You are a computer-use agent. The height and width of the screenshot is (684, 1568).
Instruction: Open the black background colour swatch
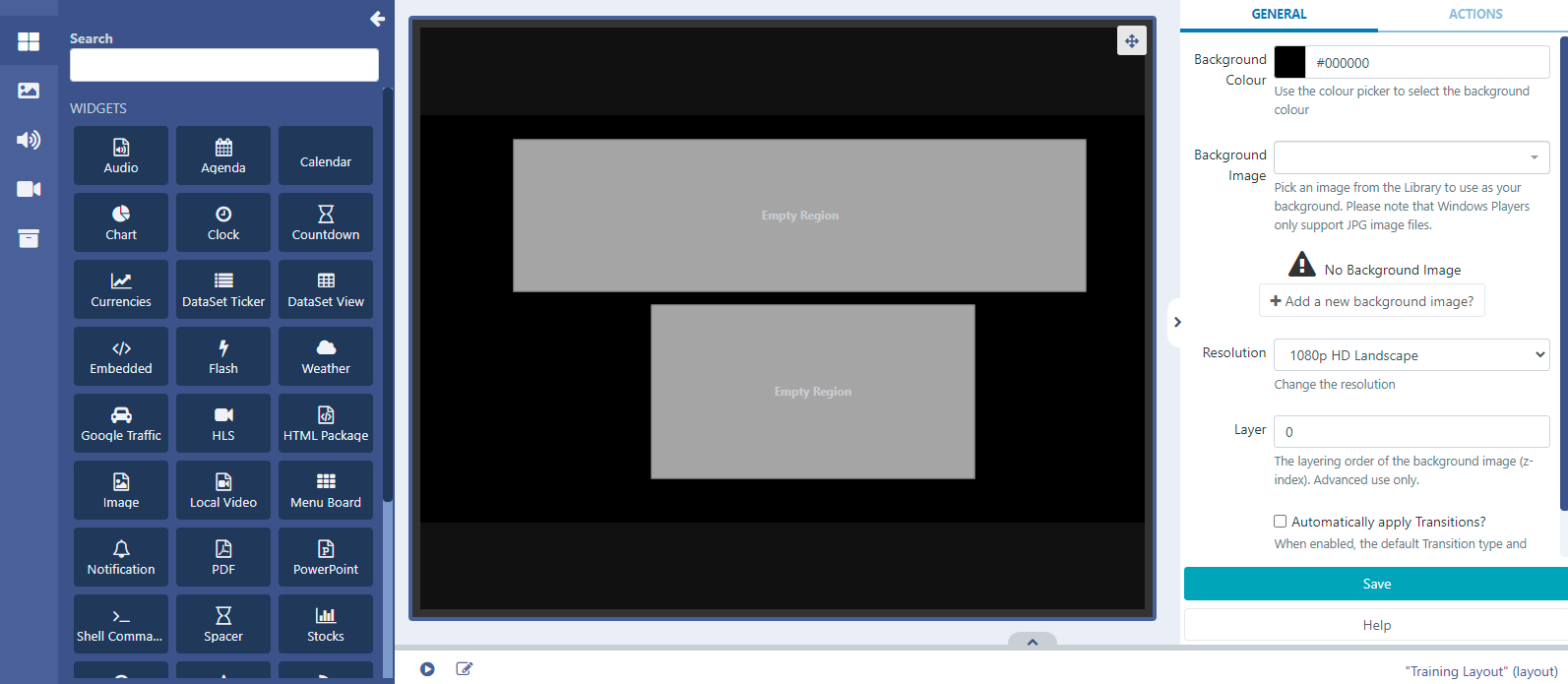pyautogui.click(x=1289, y=62)
